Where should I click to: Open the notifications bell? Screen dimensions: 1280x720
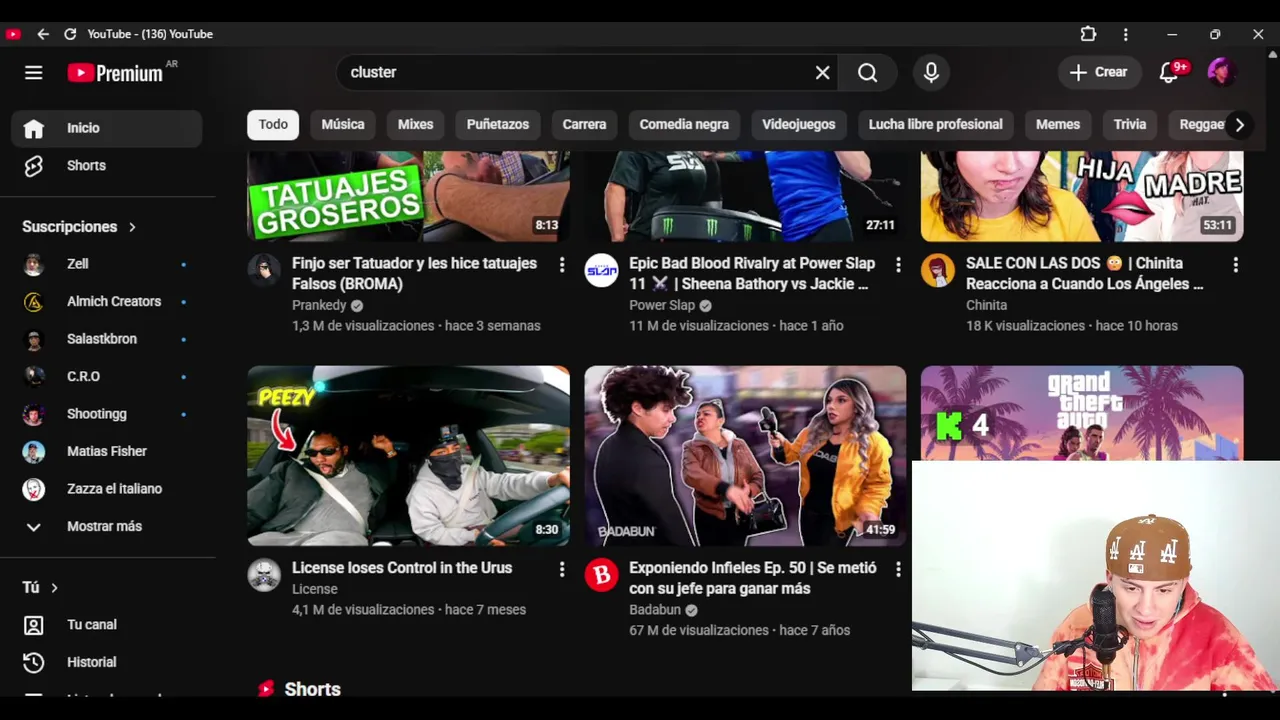pos(1168,72)
